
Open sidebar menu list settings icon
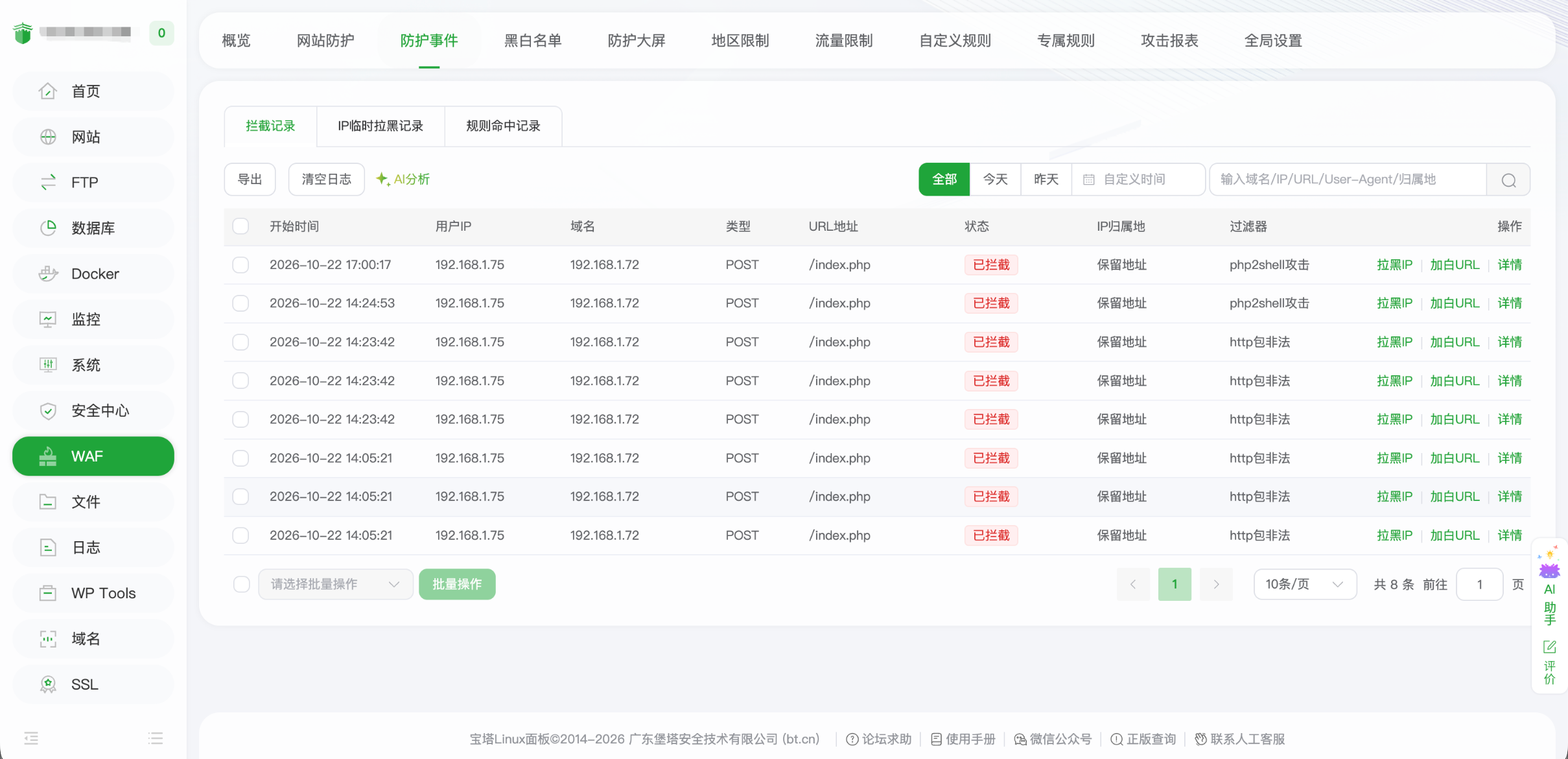pyautogui.click(x=156, y=738)
